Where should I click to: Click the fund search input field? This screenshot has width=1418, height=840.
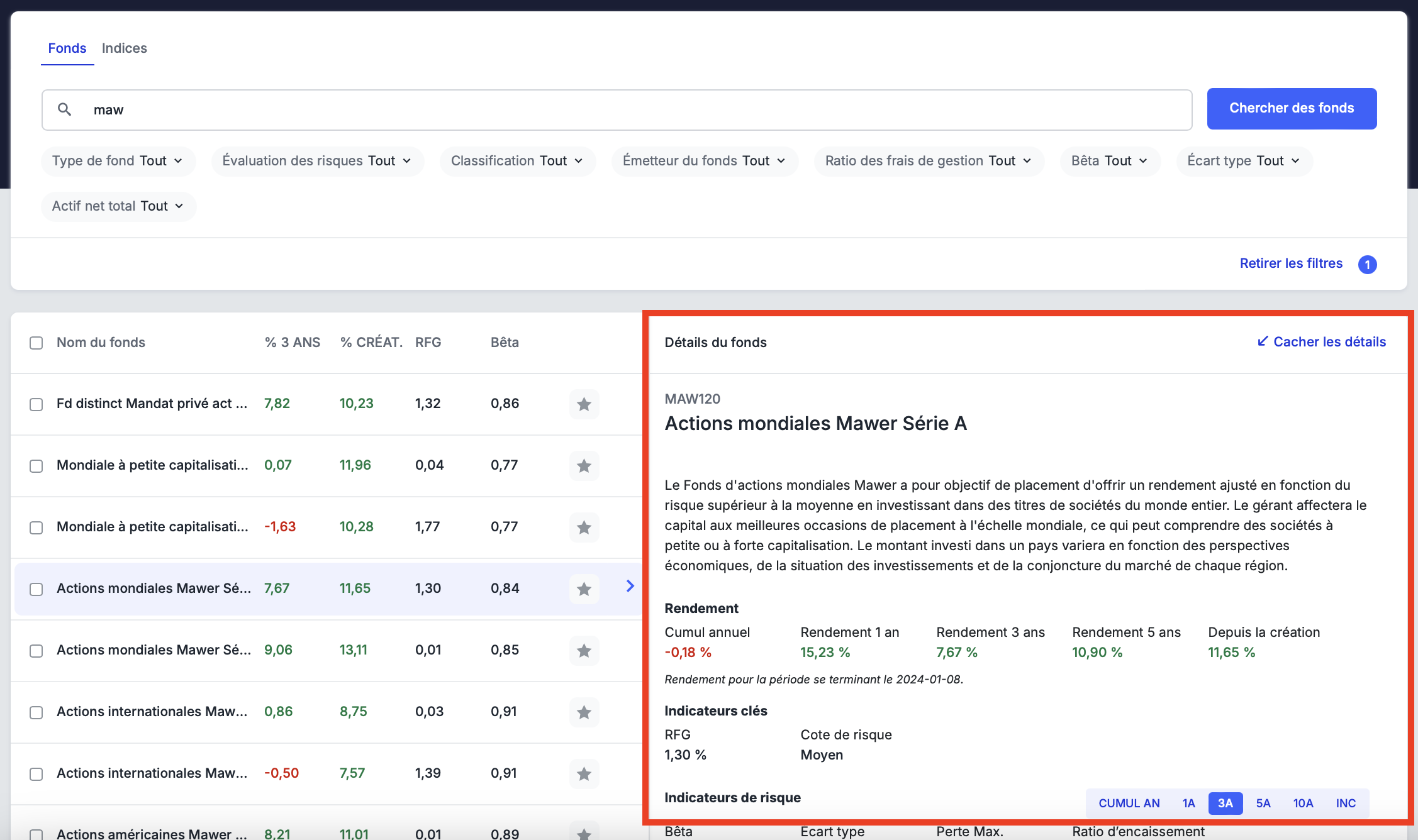tap(617, 110)
